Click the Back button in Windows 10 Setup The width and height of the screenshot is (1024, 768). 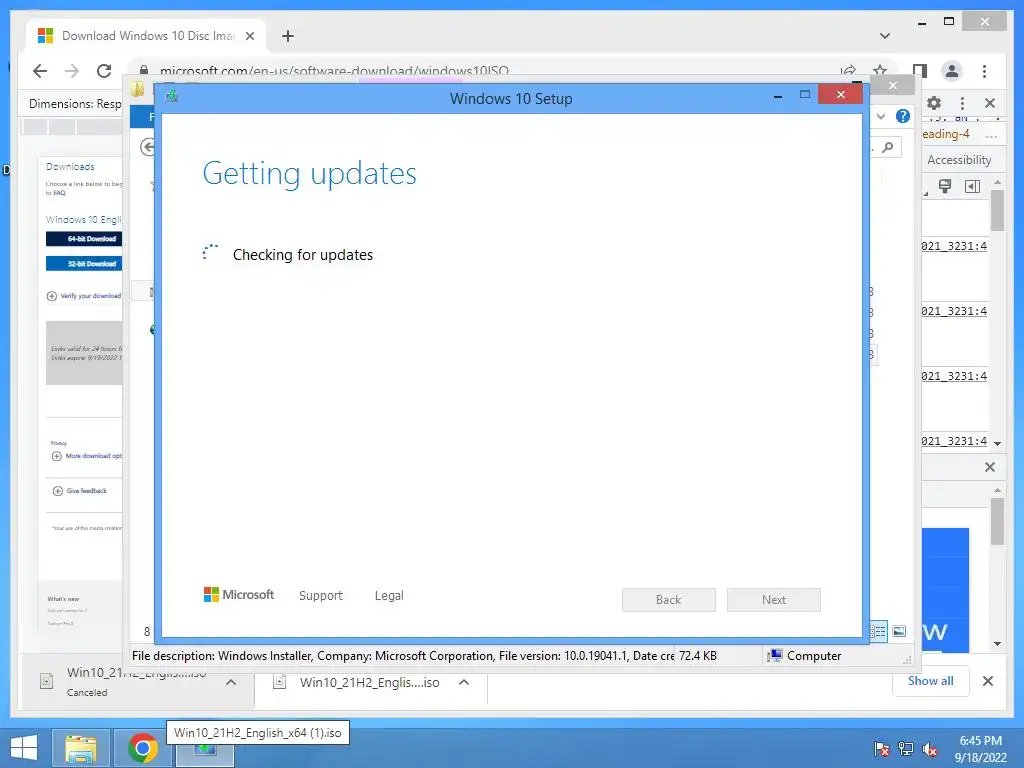669,600
